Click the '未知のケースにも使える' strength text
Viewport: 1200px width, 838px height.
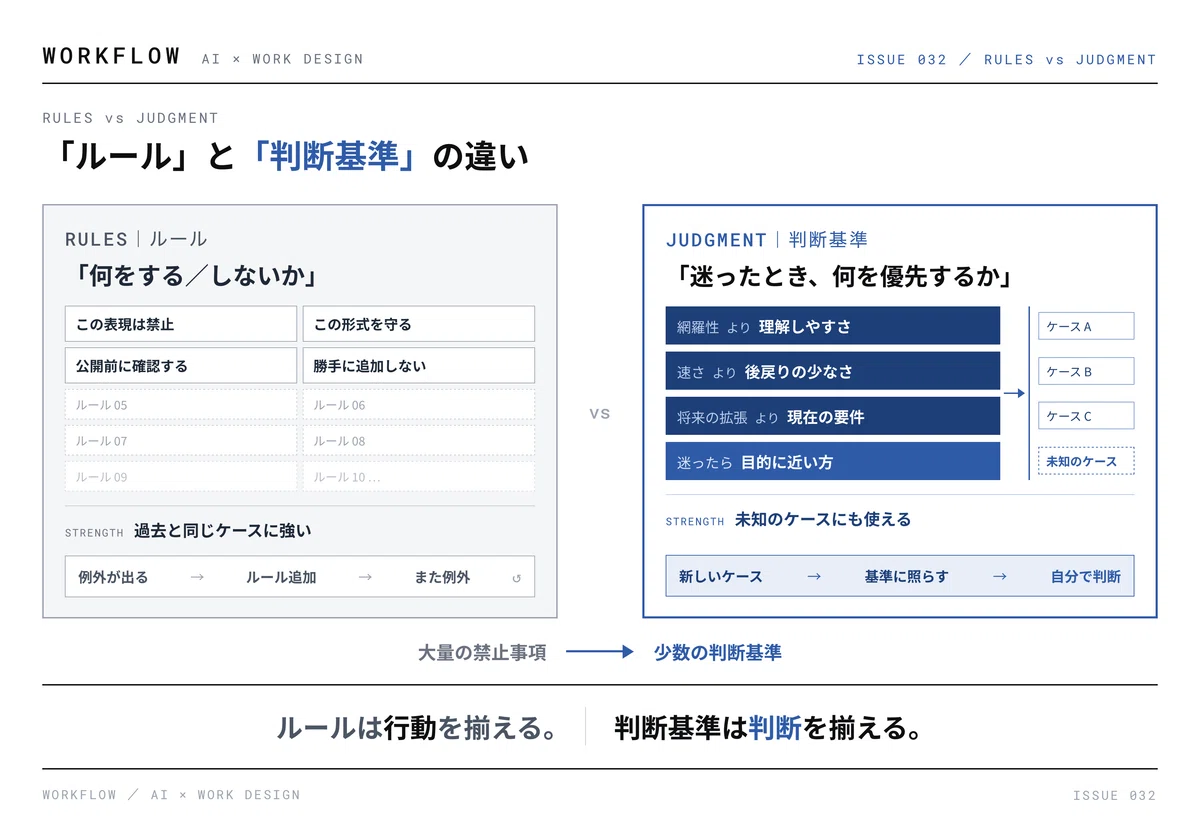click(823, 519)
